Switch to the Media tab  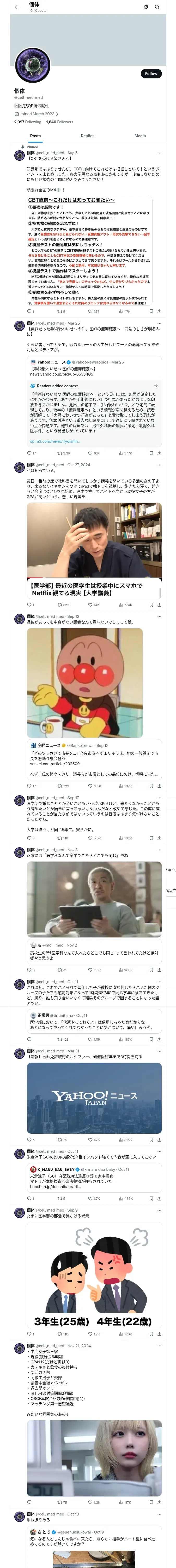pos(140,136)
